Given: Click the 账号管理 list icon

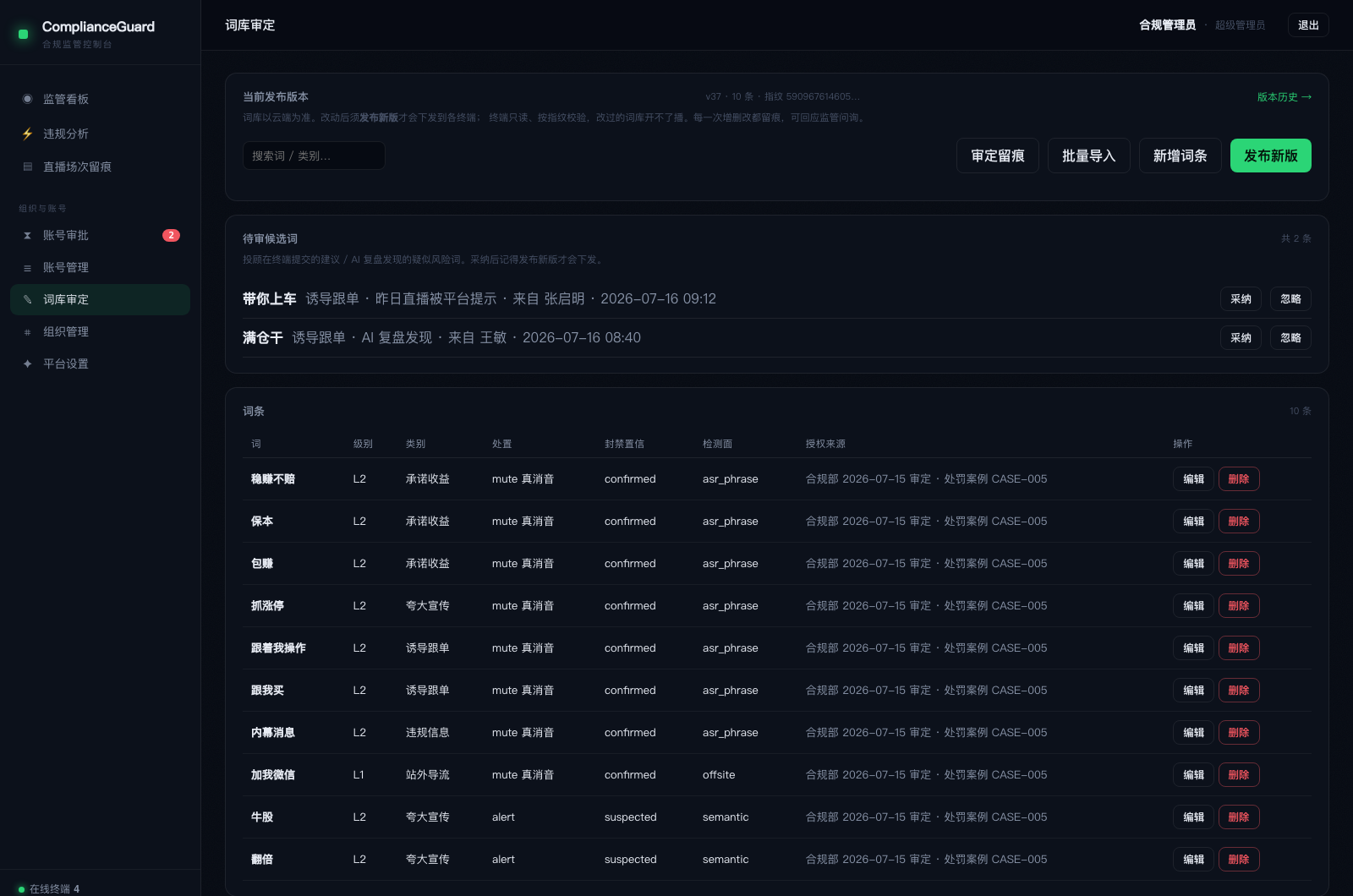Looking at the screenshot, I should [x=27, y=267].
